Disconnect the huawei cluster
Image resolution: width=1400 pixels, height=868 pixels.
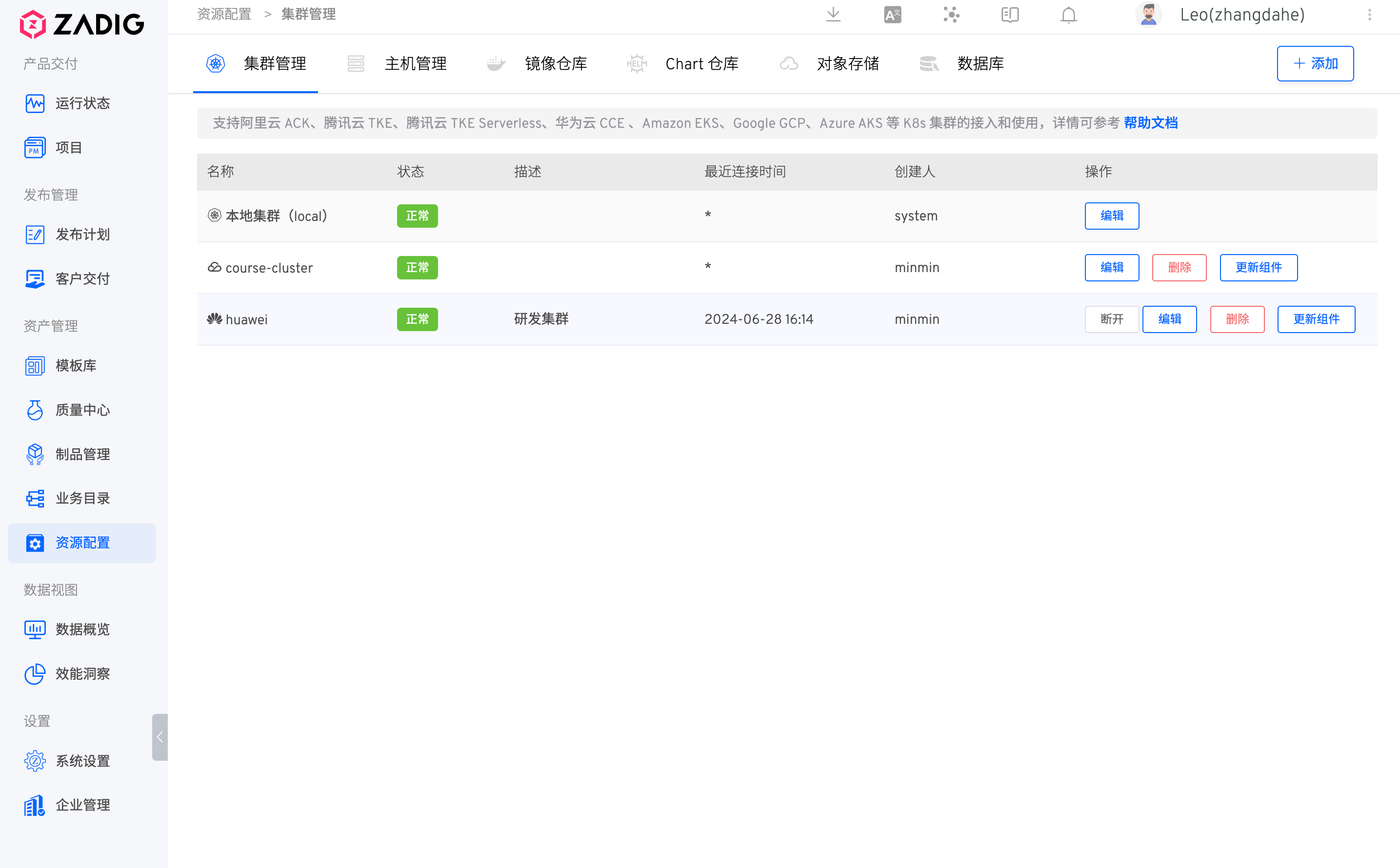1112,319
